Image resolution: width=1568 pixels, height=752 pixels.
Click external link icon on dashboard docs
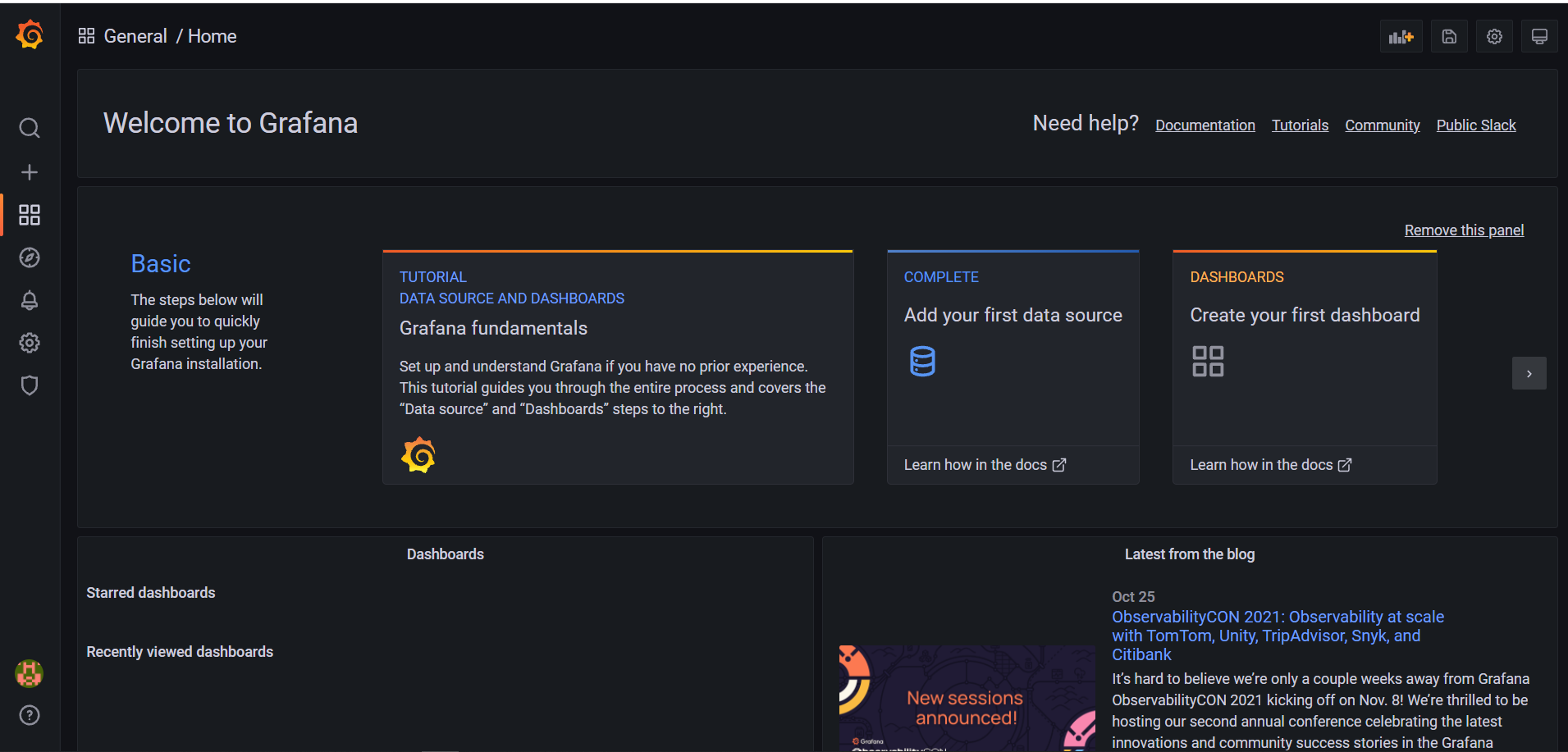[x=1345, y=465]
